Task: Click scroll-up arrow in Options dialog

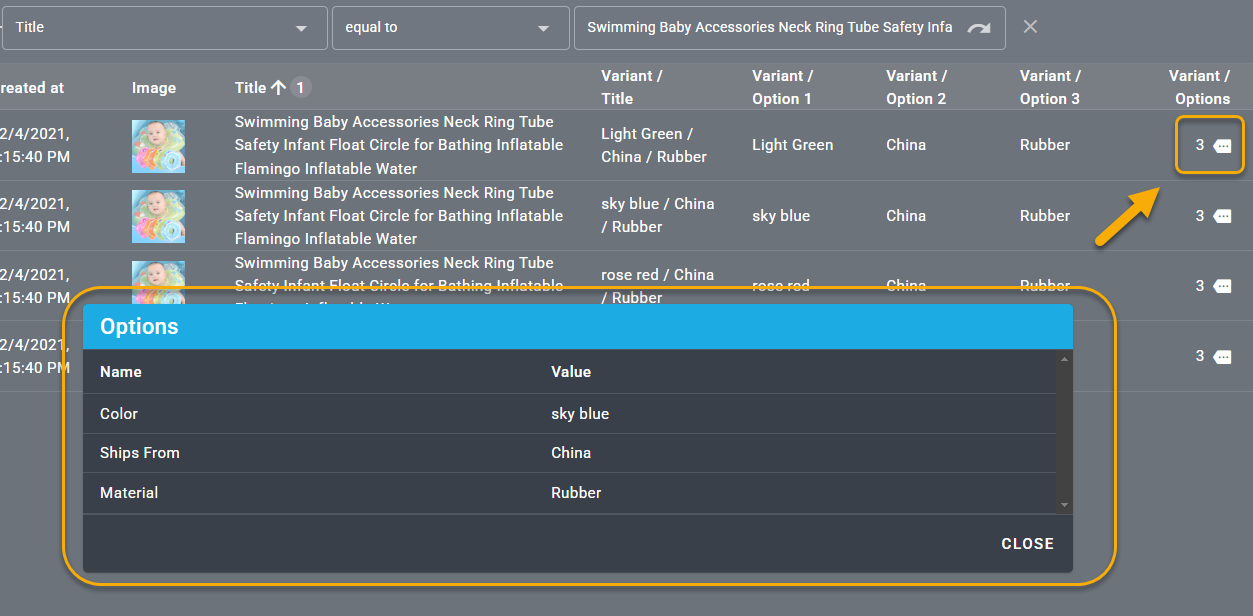Action: [x=1064, y=358]
